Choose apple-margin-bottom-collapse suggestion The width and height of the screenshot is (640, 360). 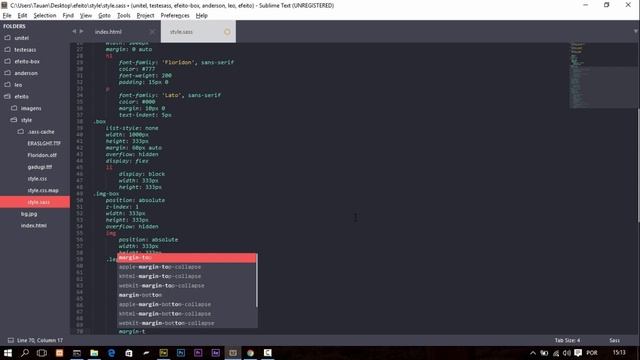coord(187,304)
